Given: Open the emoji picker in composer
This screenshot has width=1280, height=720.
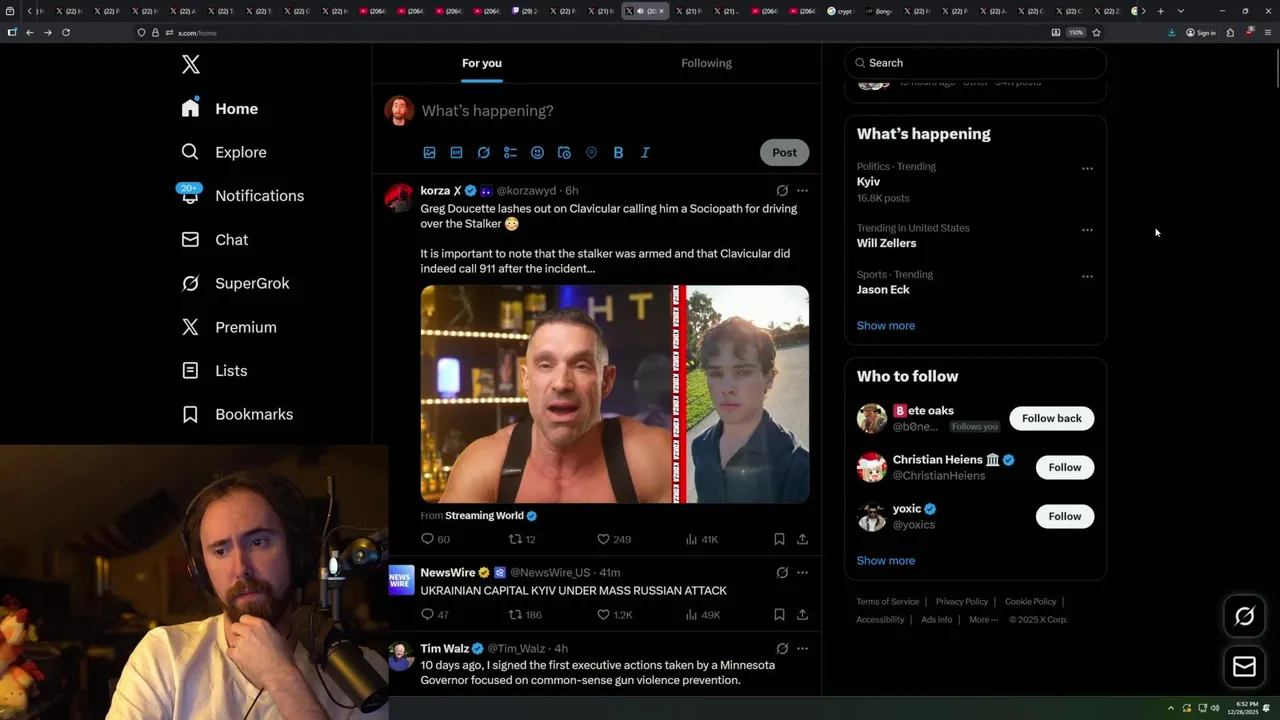Looking at the screenshot, I should 537,153.
